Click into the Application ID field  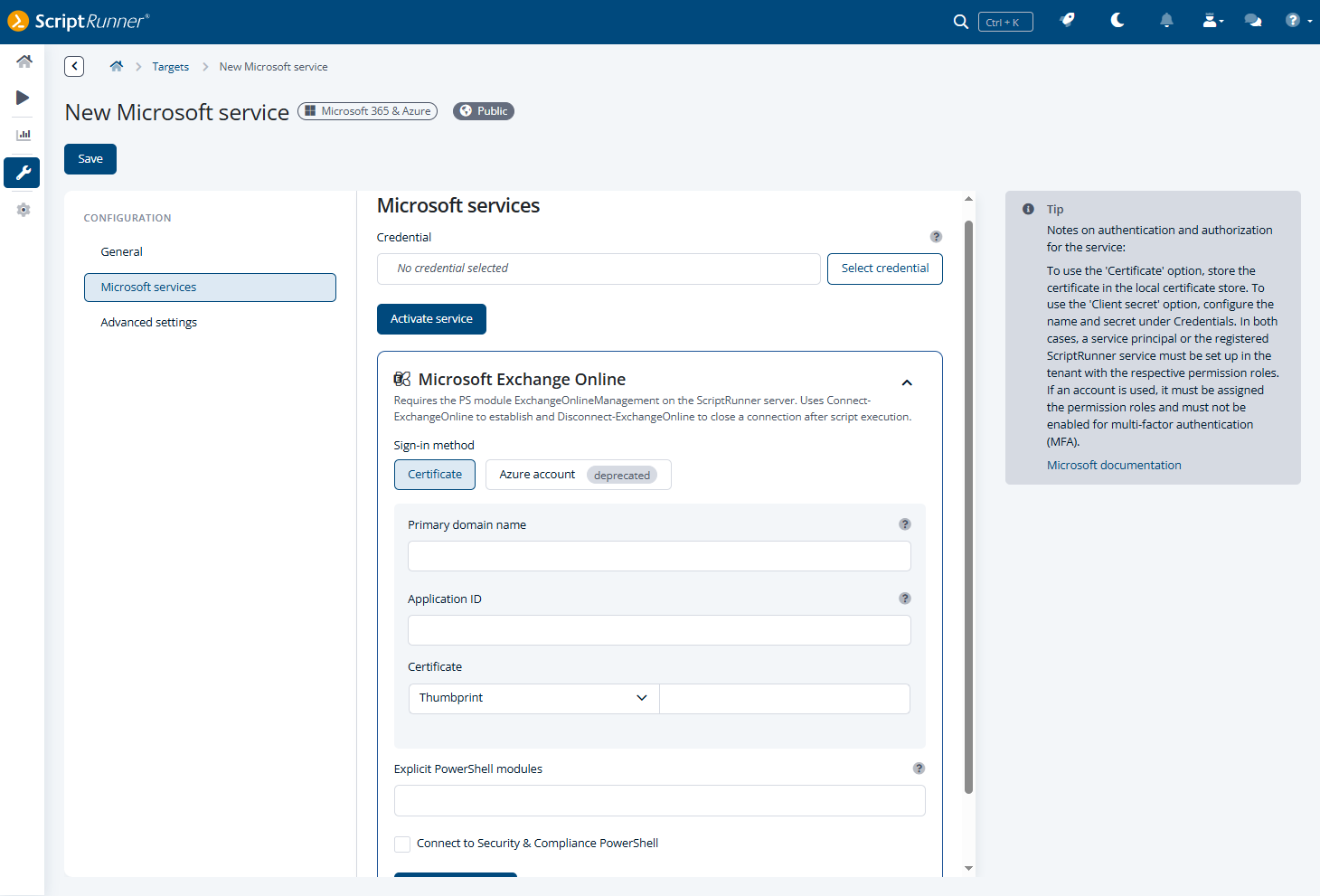659,630
